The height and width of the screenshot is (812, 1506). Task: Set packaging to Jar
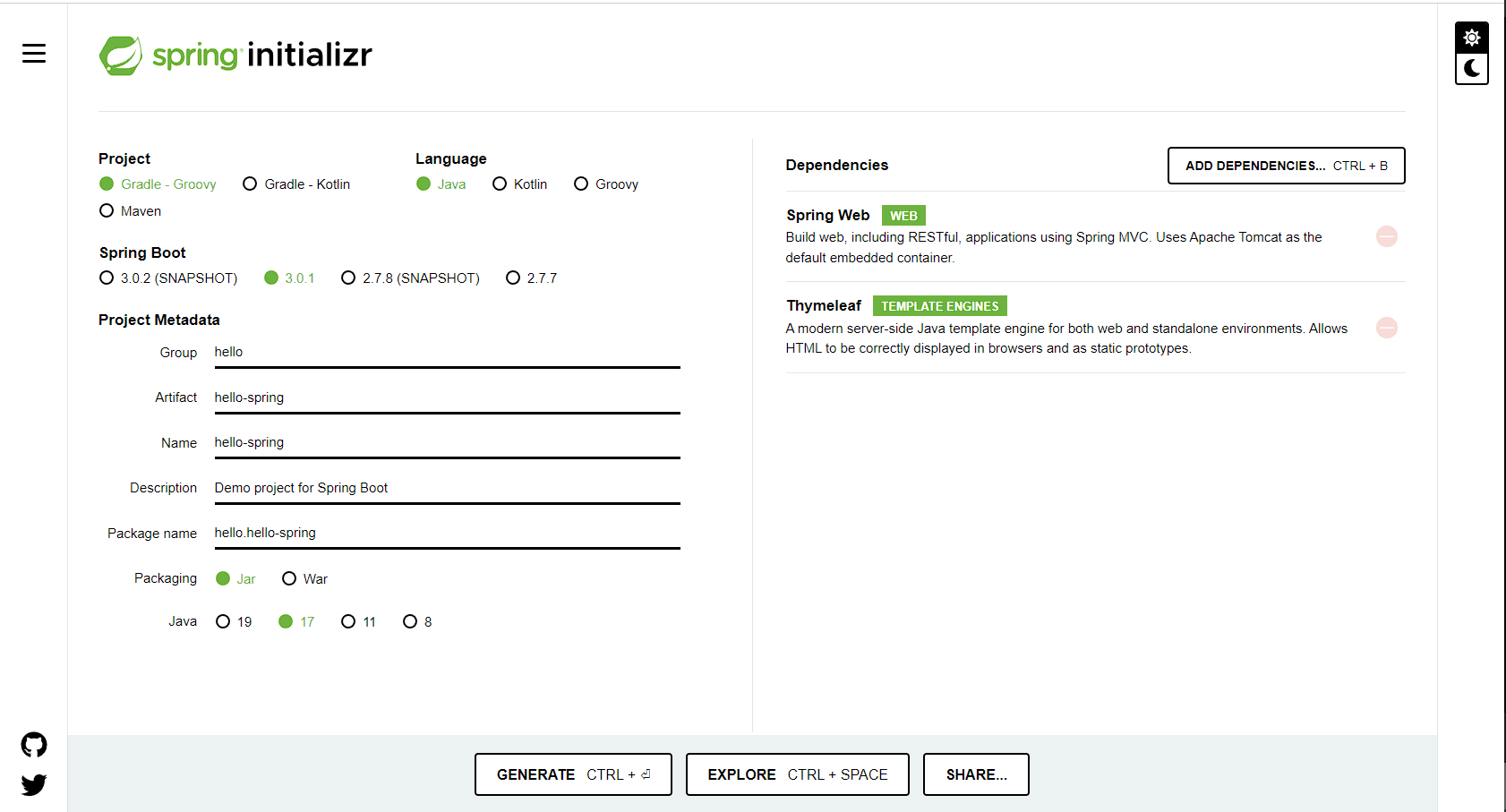pos(236,579)
